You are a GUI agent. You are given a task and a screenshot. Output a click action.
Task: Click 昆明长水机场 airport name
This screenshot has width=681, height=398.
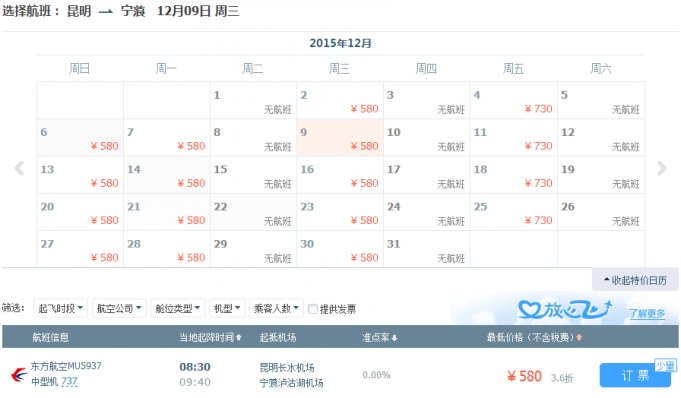point(287,368)
